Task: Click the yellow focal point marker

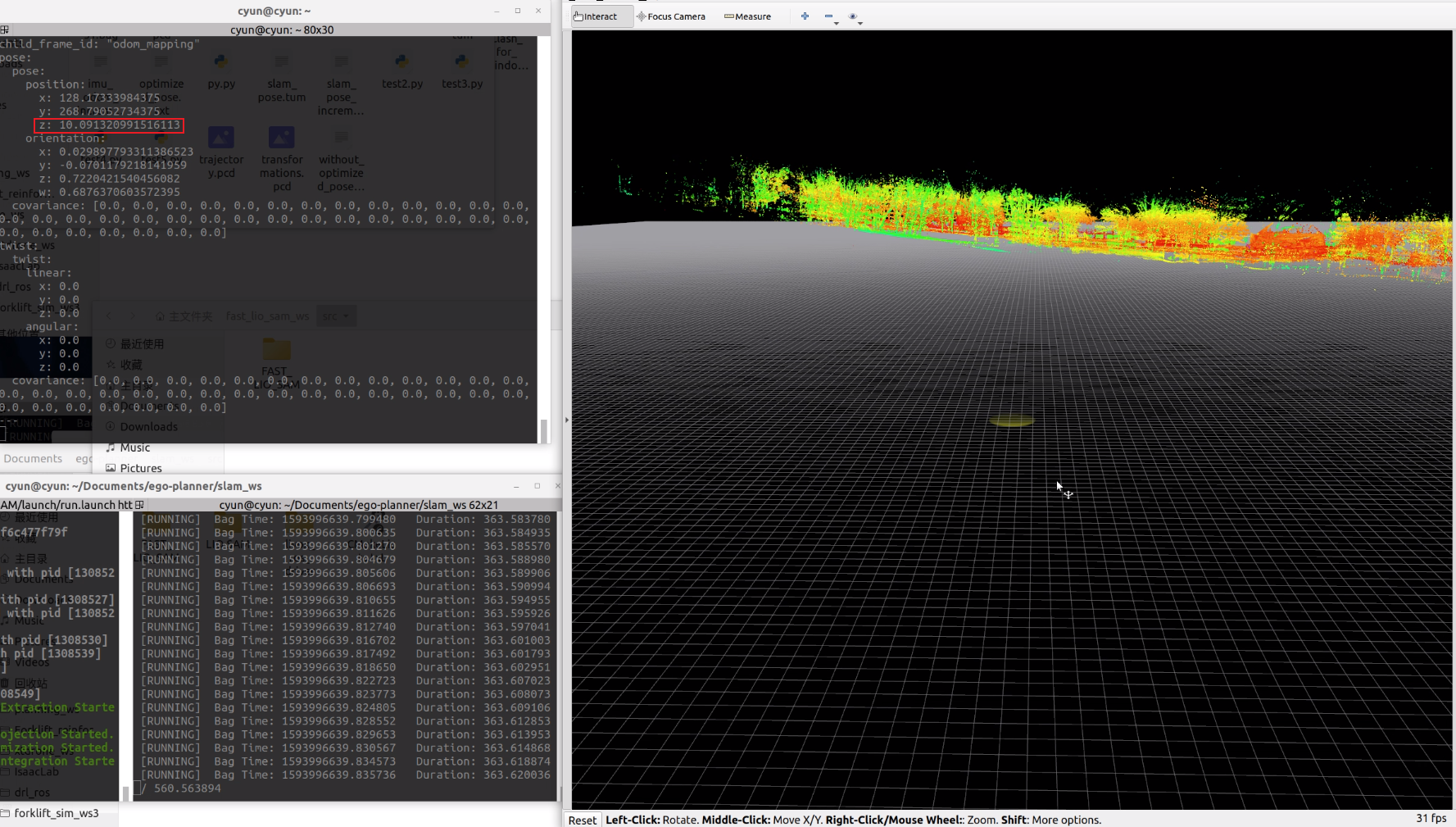Action: (x=1011, y=421)
